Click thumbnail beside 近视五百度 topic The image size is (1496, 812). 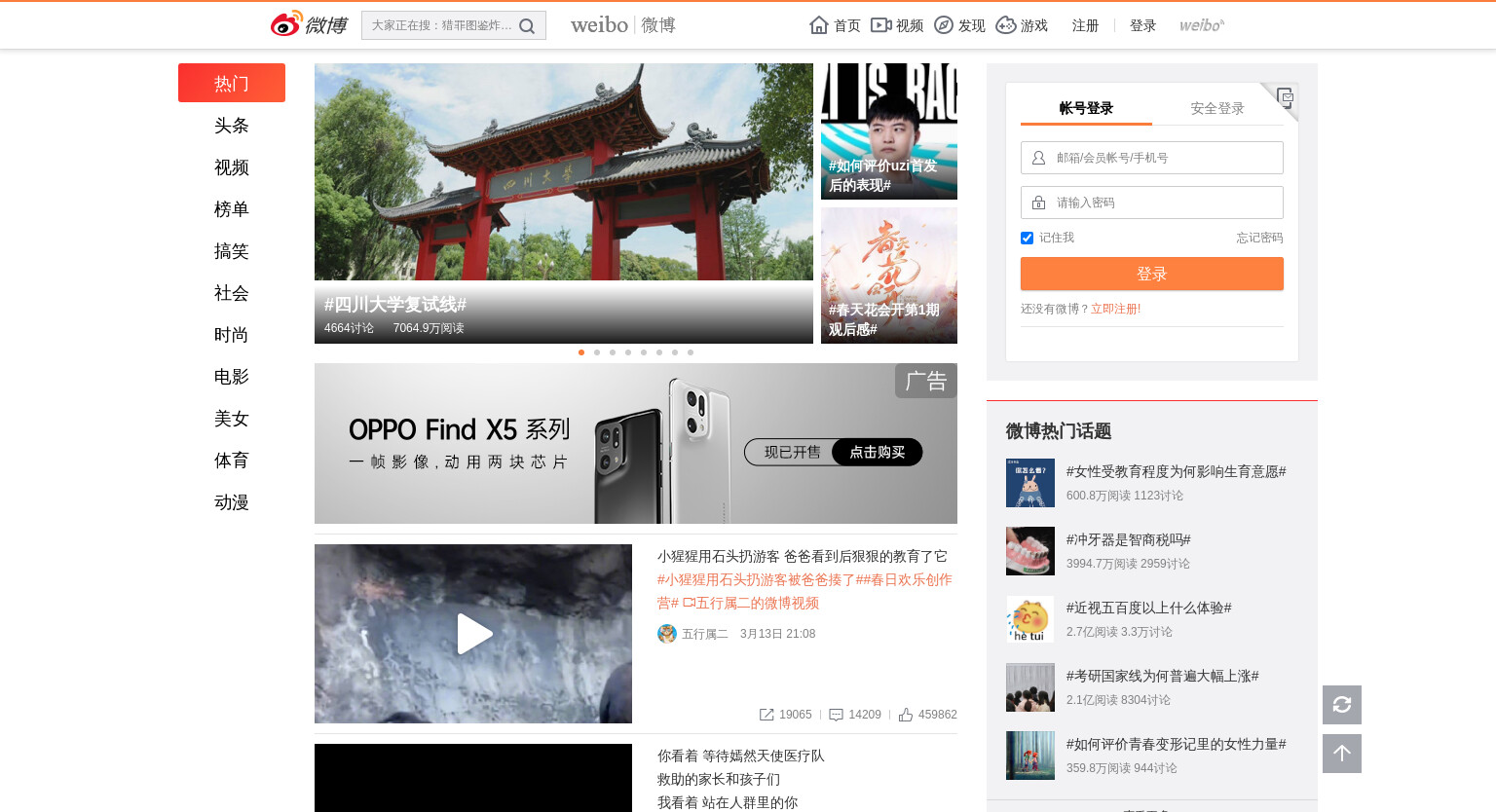(1030, 619)
